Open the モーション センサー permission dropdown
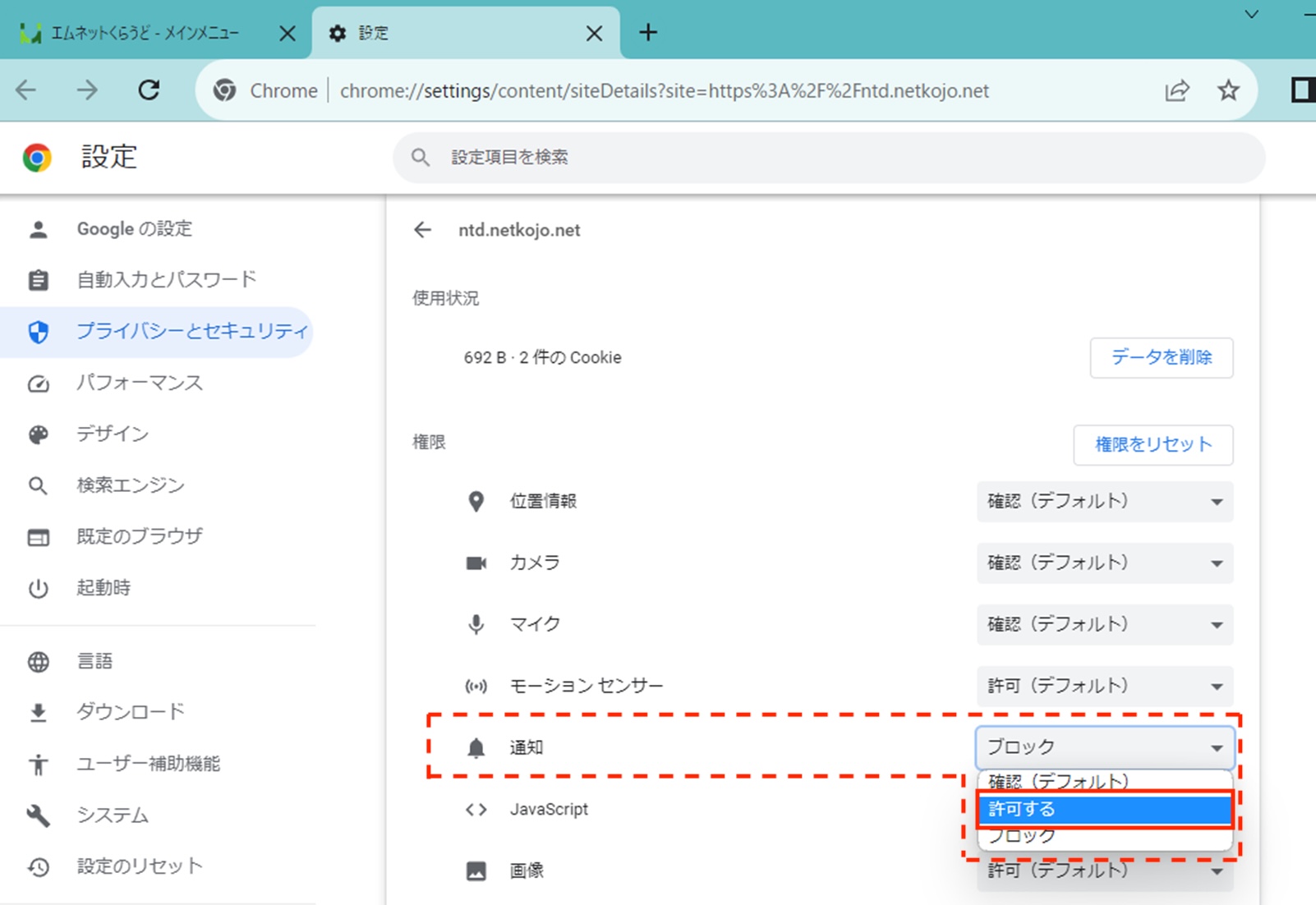Viewport: 1316px width, 905px height. pos(1104,686)
